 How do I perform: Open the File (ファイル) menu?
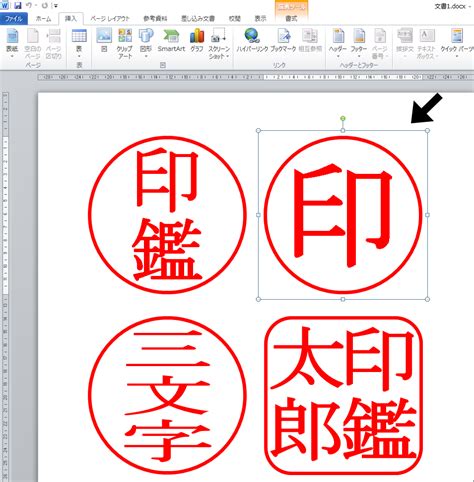(14, 19)
